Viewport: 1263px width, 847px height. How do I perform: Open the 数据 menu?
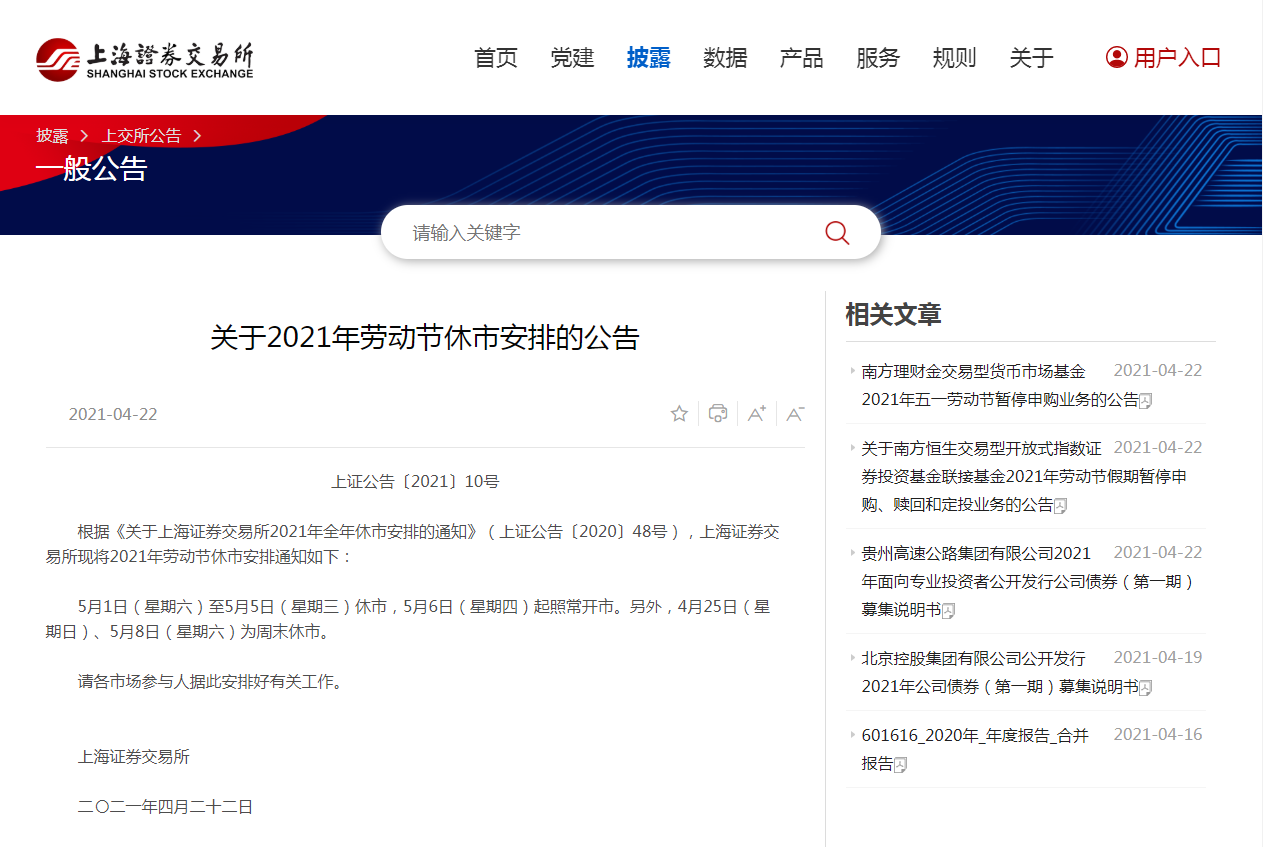725,58
